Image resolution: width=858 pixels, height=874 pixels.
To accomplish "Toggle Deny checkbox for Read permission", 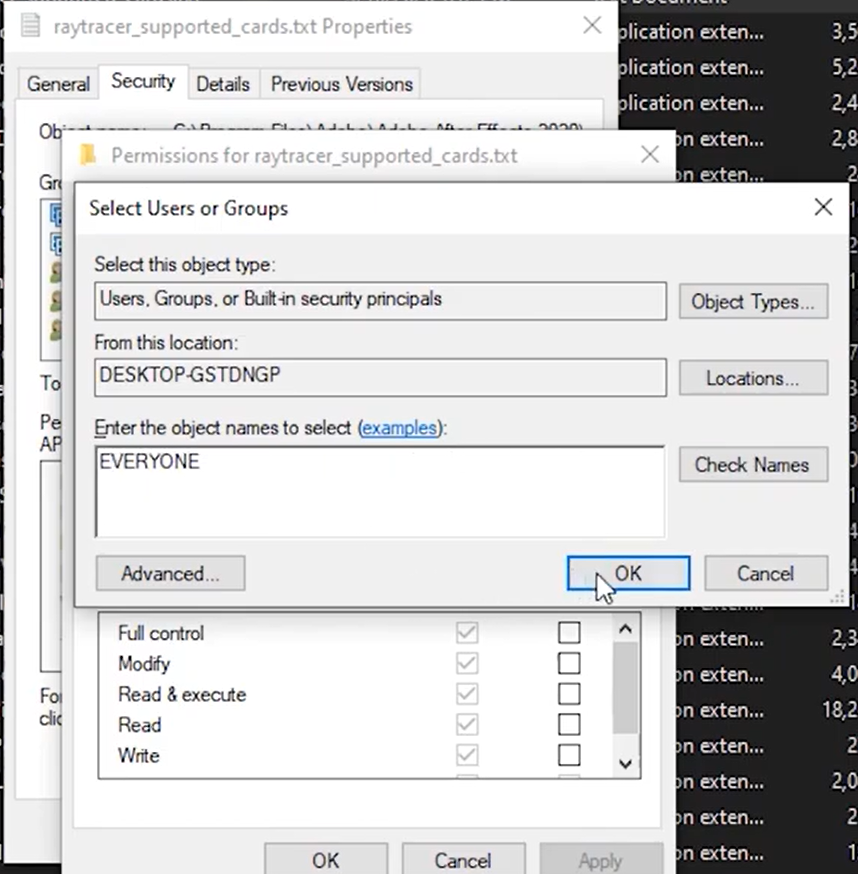I will (x=569, y=725).
